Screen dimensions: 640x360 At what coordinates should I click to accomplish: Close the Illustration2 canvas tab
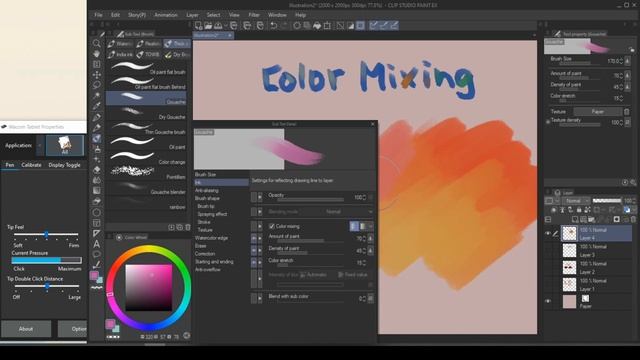230,36
